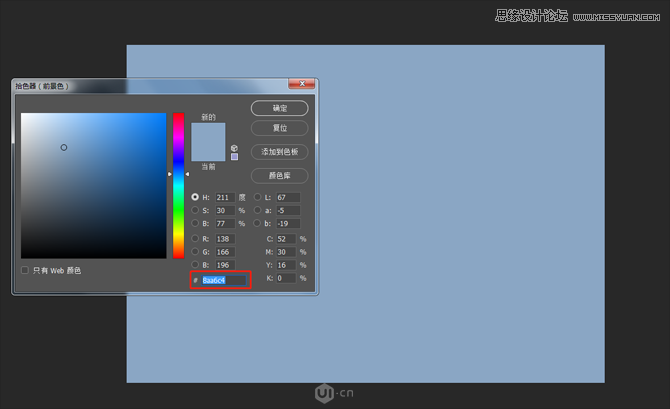670x409 pixels.
Task: Click the H value field showing 211
Action: click(x=225, y=197)
